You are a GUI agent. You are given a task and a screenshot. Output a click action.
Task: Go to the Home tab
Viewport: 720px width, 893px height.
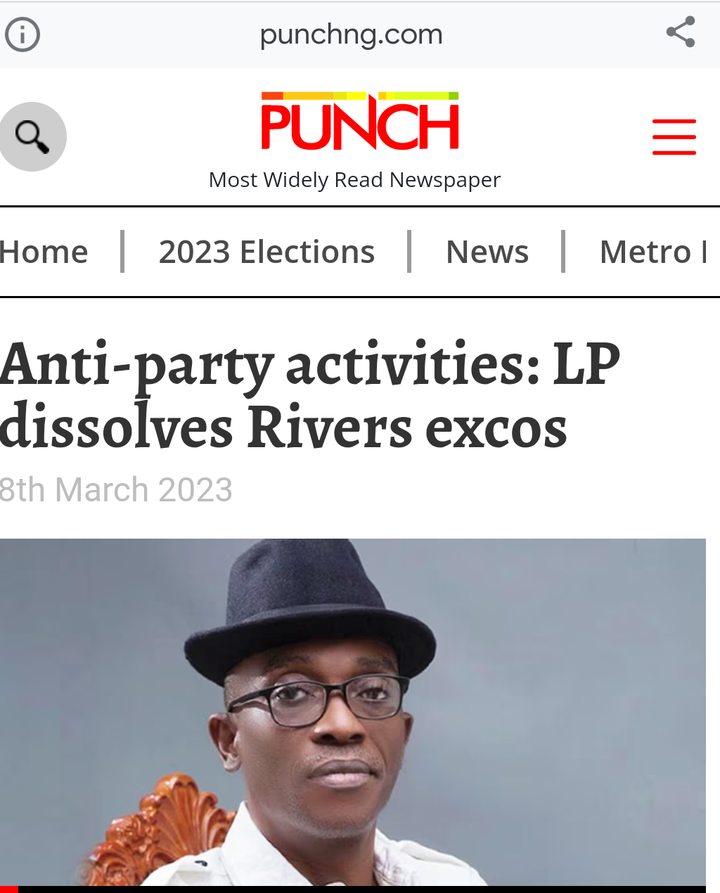pos(44,252)
